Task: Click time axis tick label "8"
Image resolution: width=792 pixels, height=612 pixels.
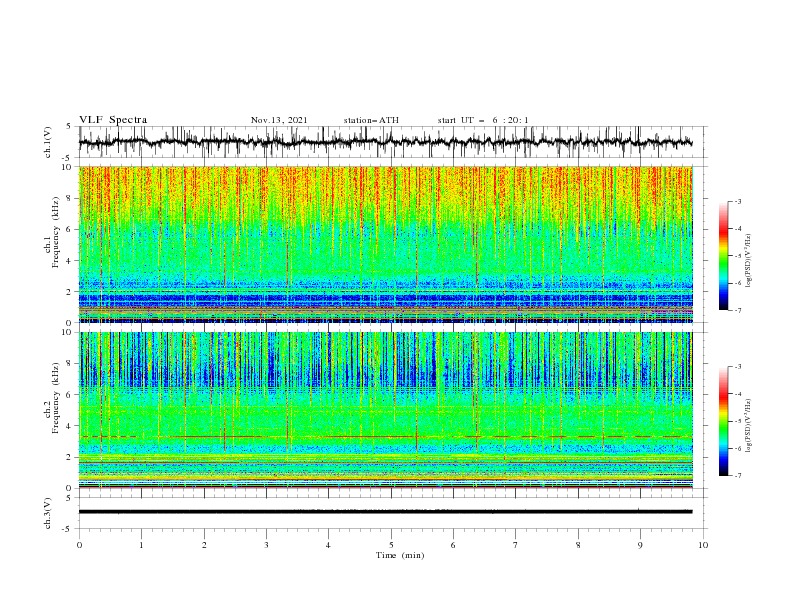Action: [578, 545]
